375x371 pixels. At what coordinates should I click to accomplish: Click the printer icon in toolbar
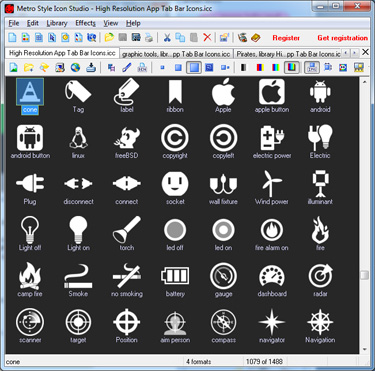click(x=149, y=37)
